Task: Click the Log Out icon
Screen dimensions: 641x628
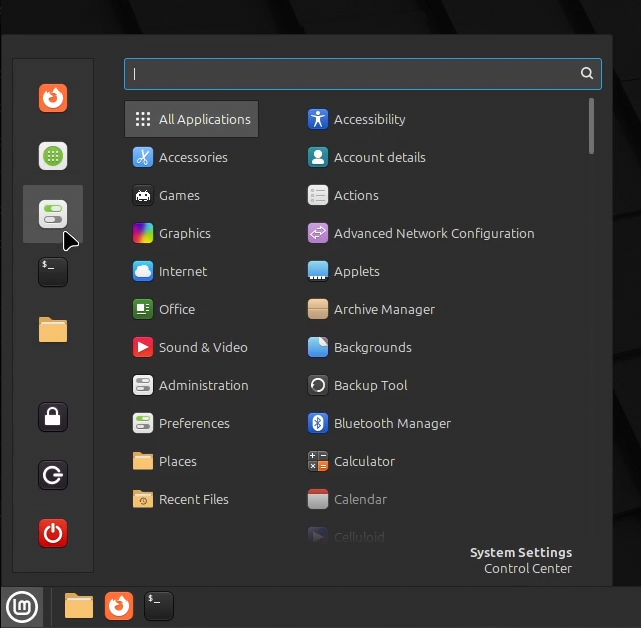Action: 53,475
